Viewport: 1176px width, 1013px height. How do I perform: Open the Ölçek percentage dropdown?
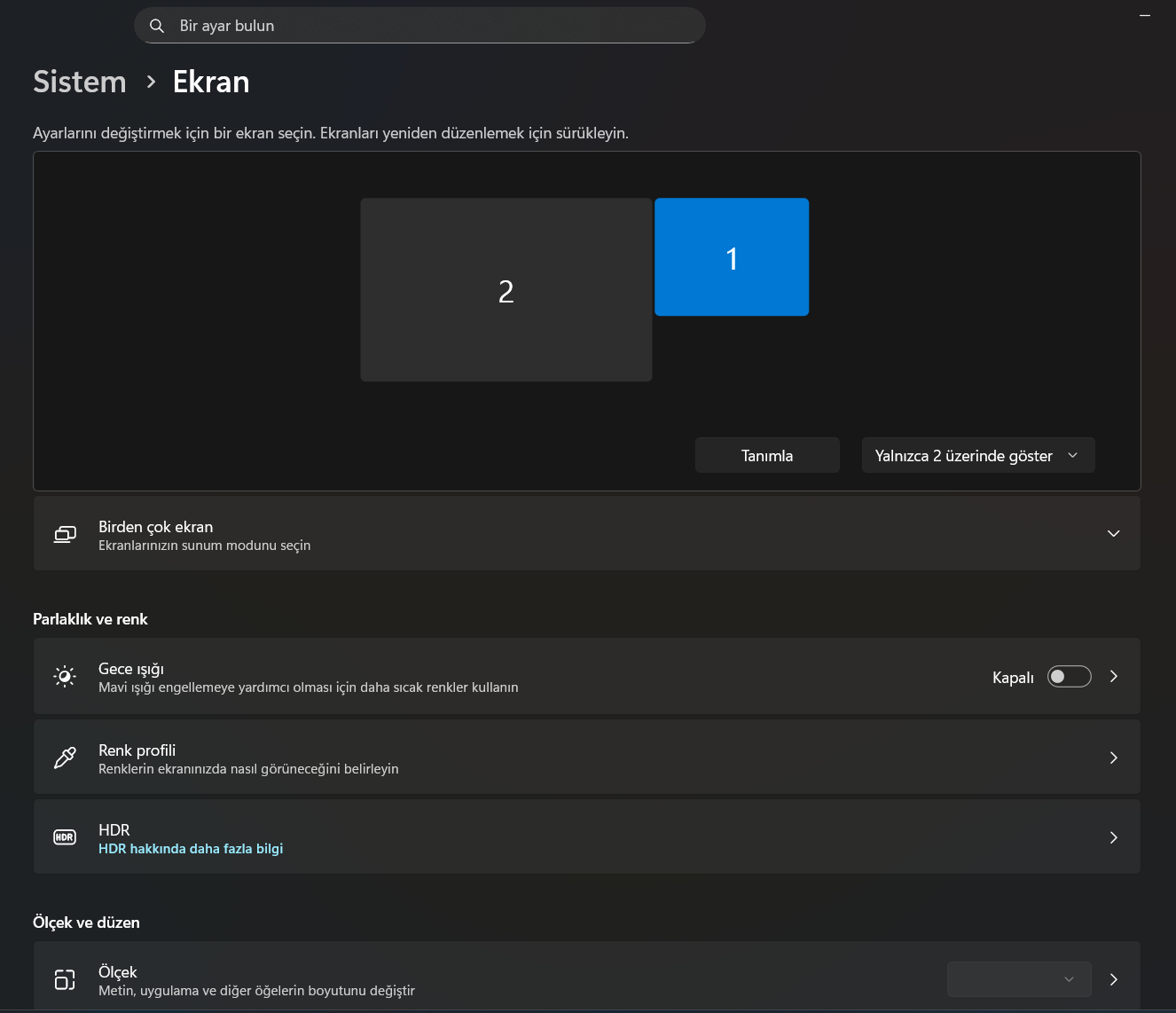pyautogui.click(x=1019, y=979)
